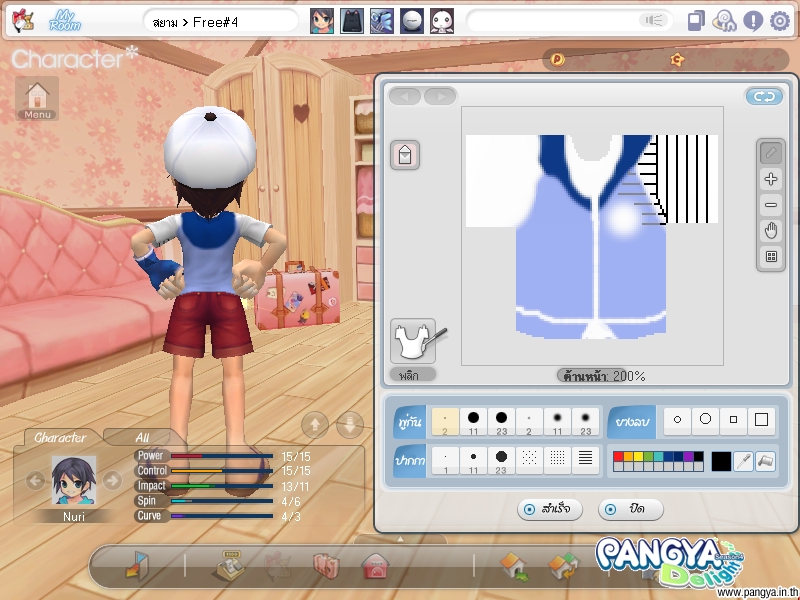Click the exit door icon in bottom bar
This screenshot has width=800, height=600.
[x=137, y=566]
